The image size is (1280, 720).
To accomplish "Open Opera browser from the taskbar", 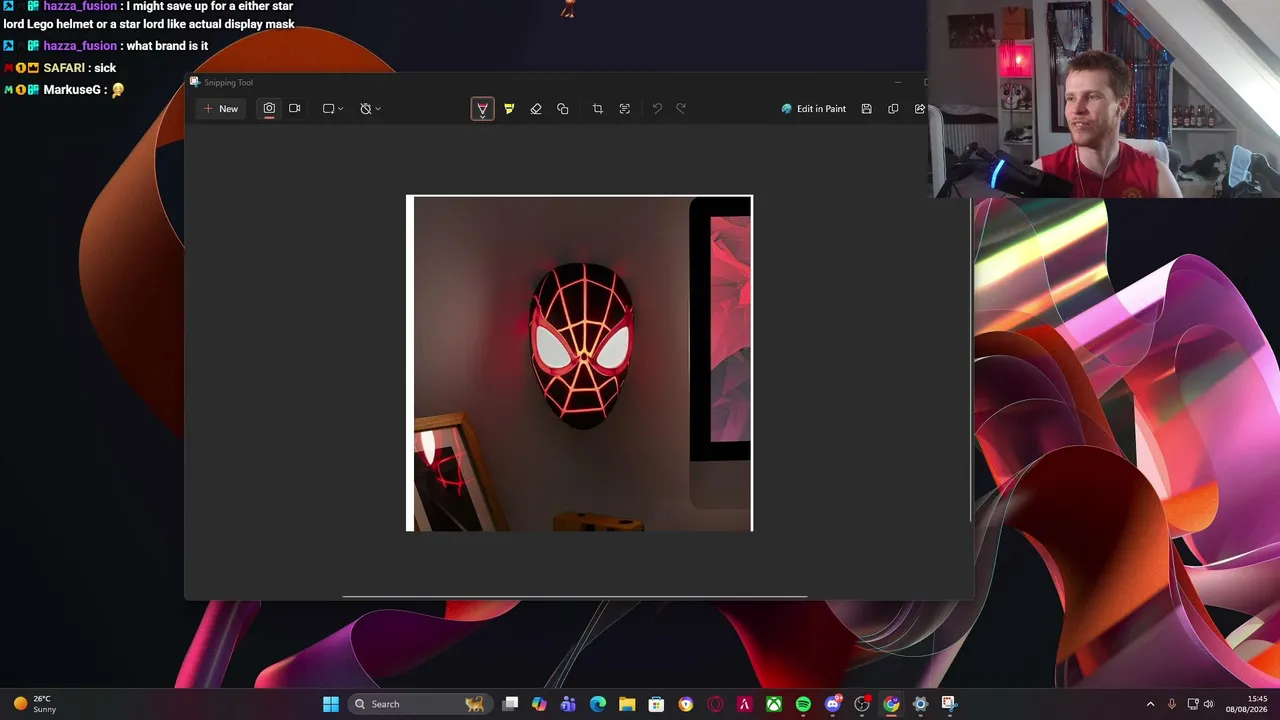I will tap(715, 704).
